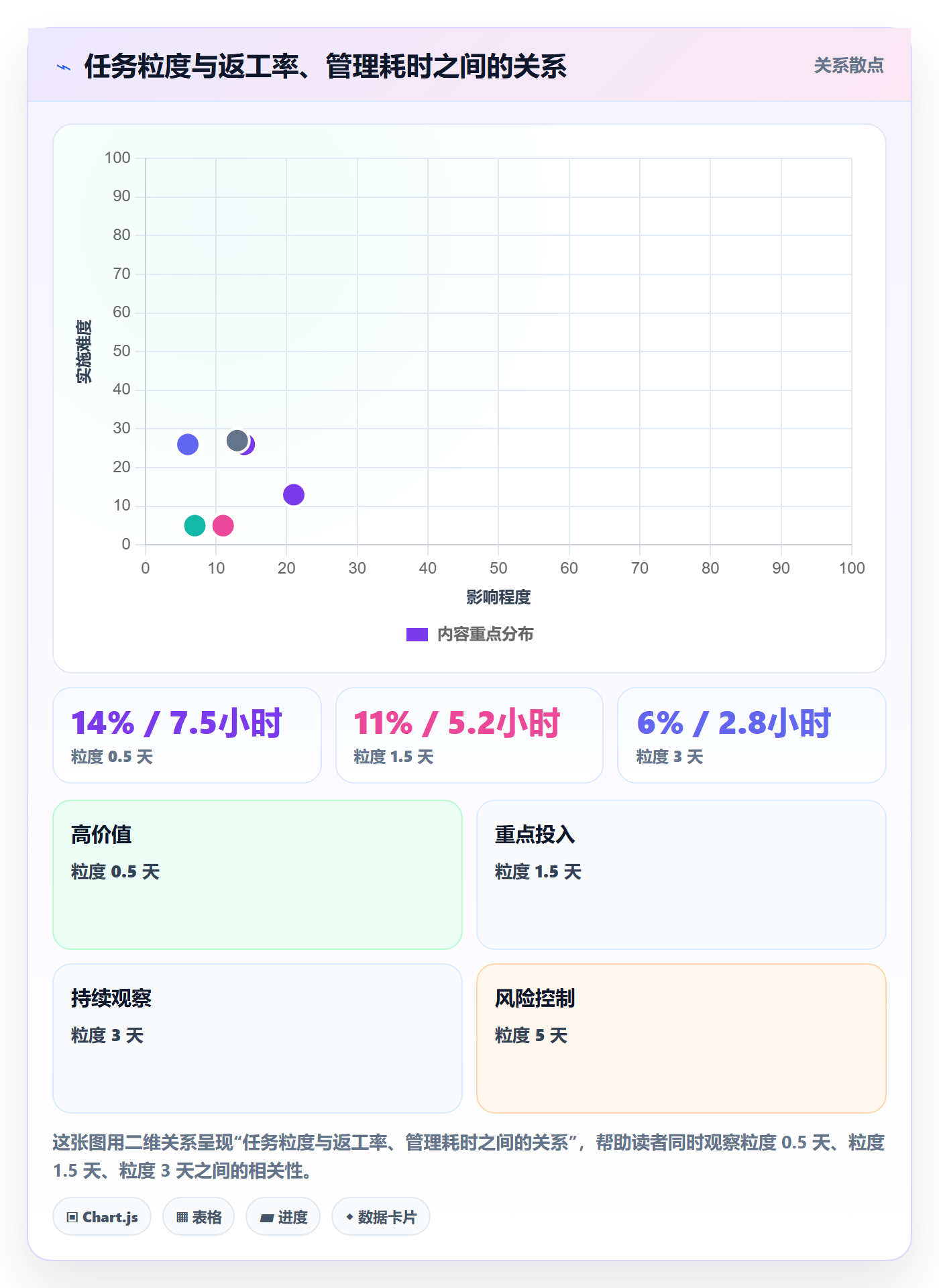Click the 粒度 3 天 label under 6%
Viewport: 939px width, 1288px height.
669,757
